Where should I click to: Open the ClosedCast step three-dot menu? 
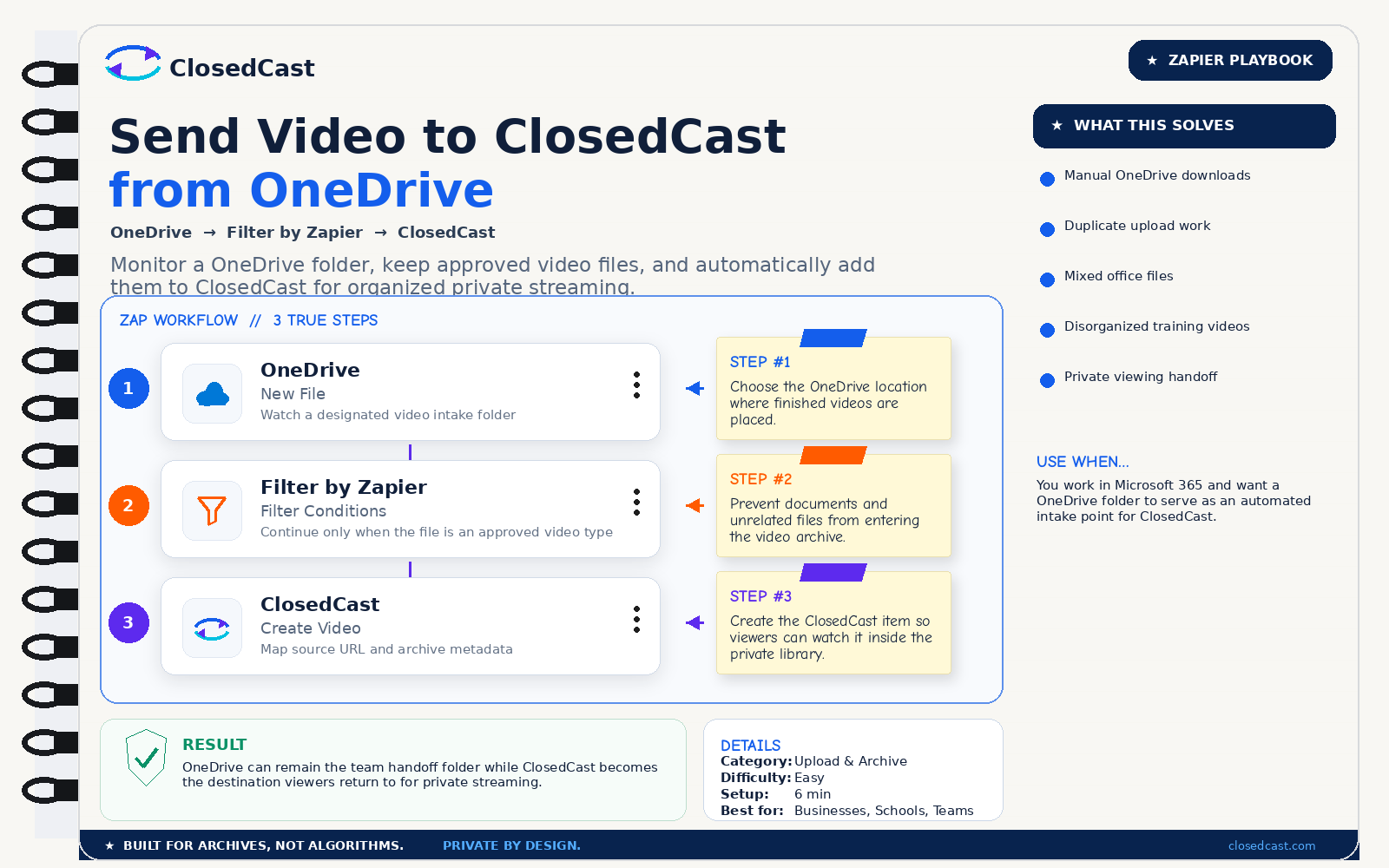636,620
